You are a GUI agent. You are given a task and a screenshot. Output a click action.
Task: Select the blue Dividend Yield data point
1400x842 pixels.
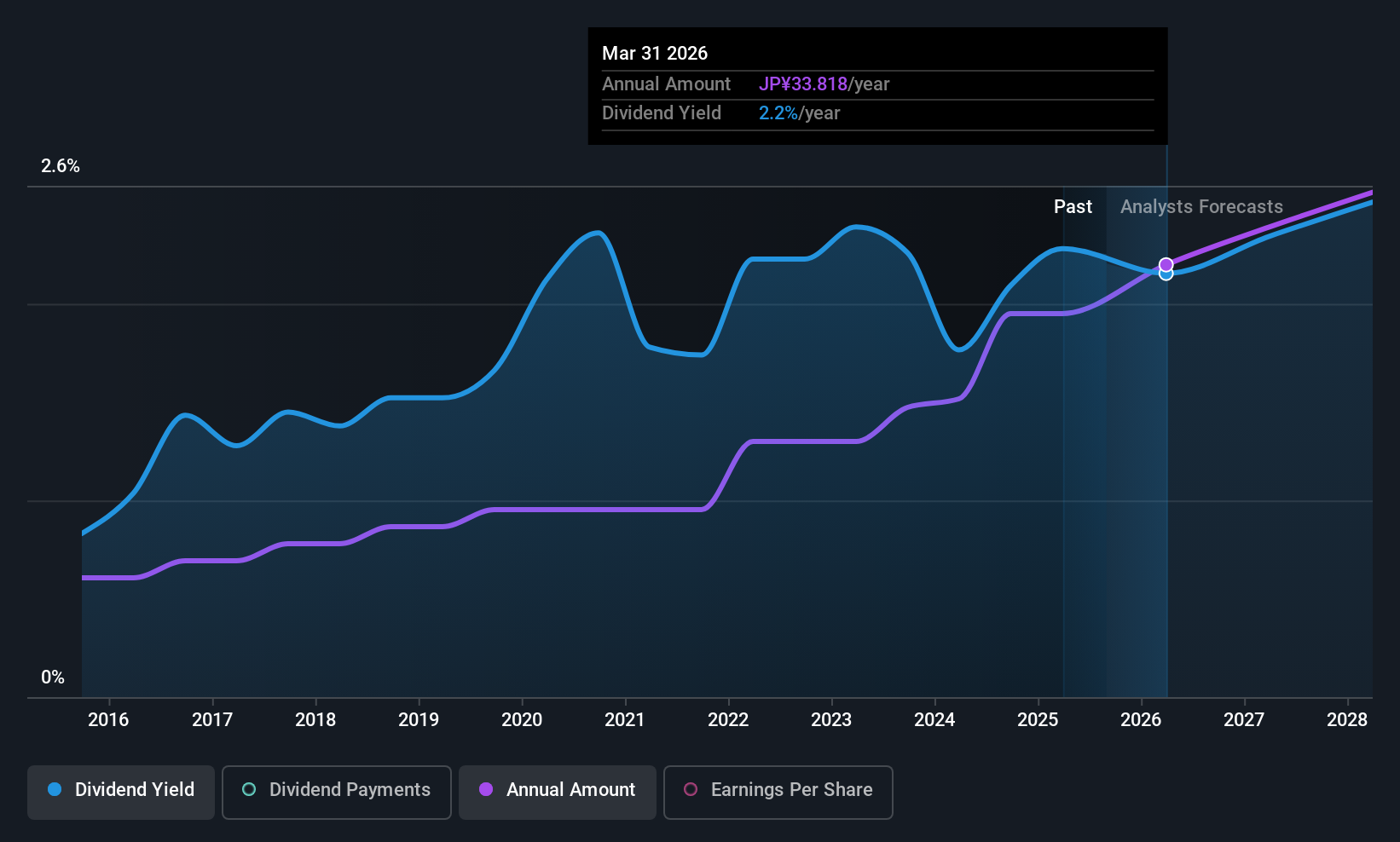click(x=1166, y=274)
